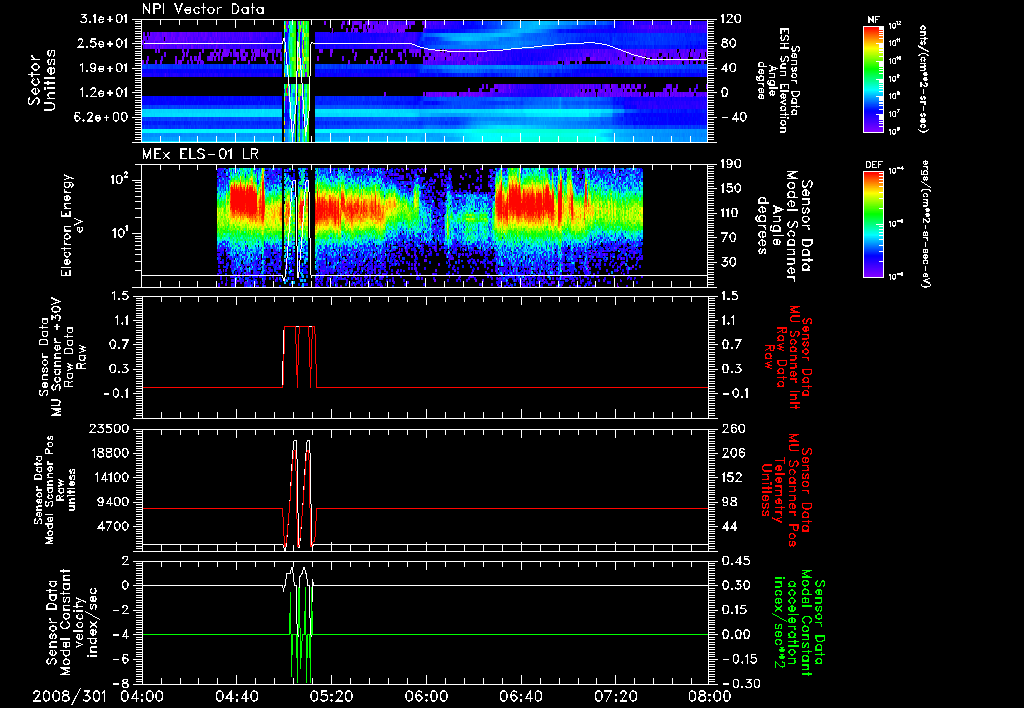
Task: Click the DEF energy flux color bar
Action: tap(873, 223)
